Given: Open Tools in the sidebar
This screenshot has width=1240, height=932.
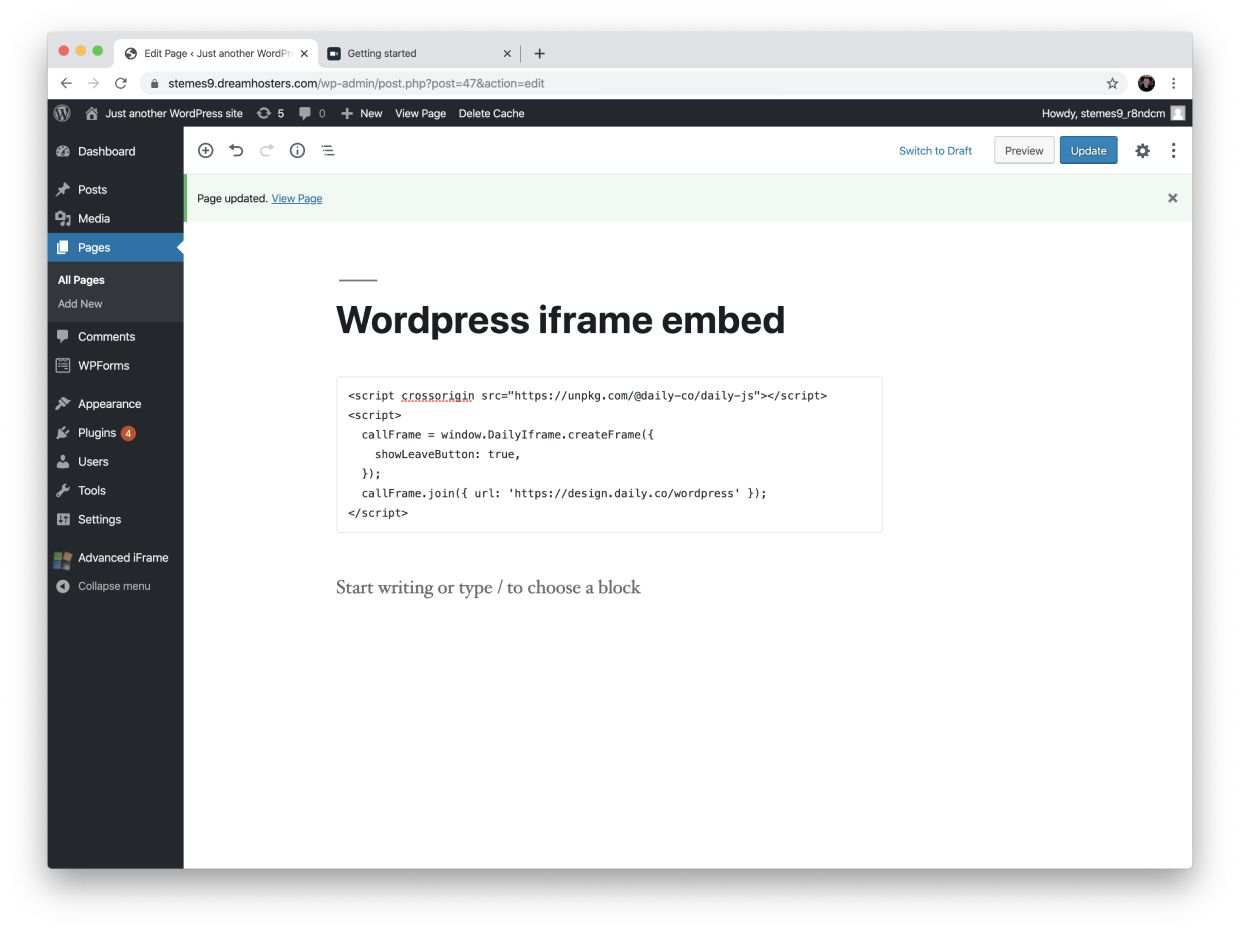Looking at the screenshot, I should (116, 490).
